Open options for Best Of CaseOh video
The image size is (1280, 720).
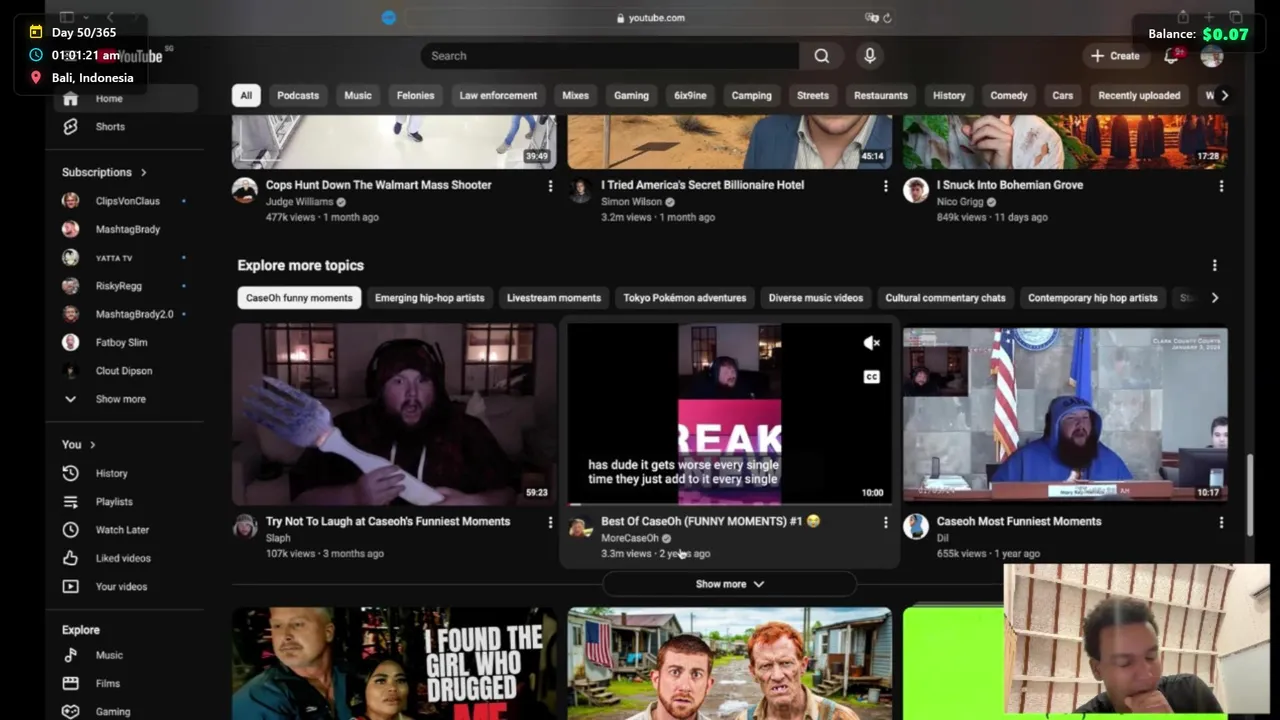(x=885, y=522)
